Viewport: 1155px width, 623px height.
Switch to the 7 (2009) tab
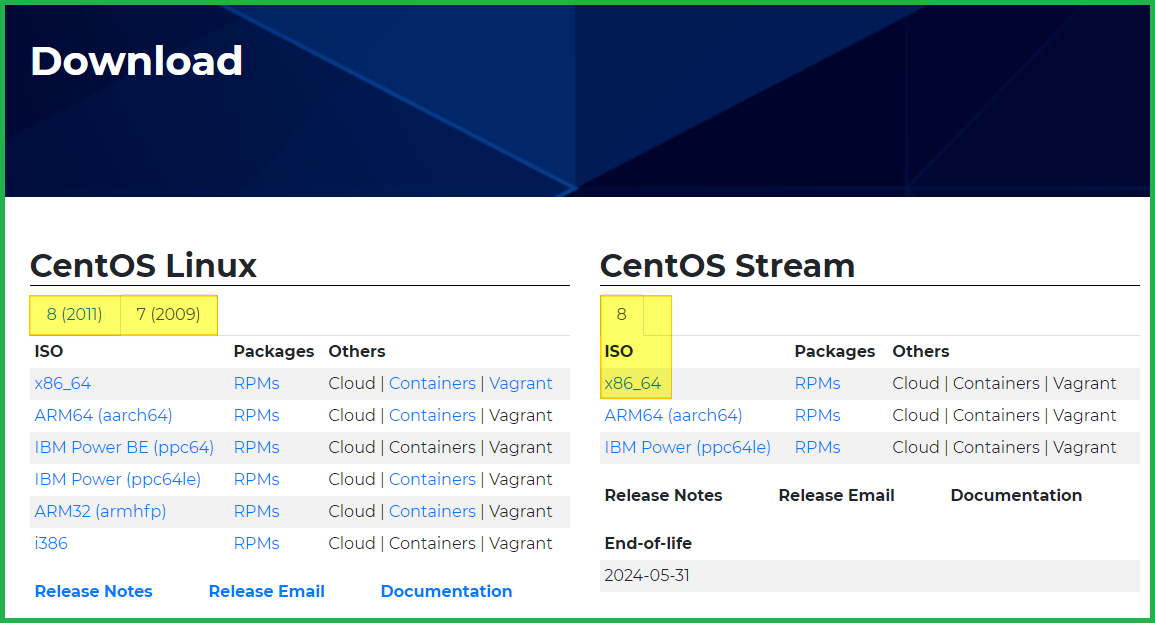click(168, 314)
